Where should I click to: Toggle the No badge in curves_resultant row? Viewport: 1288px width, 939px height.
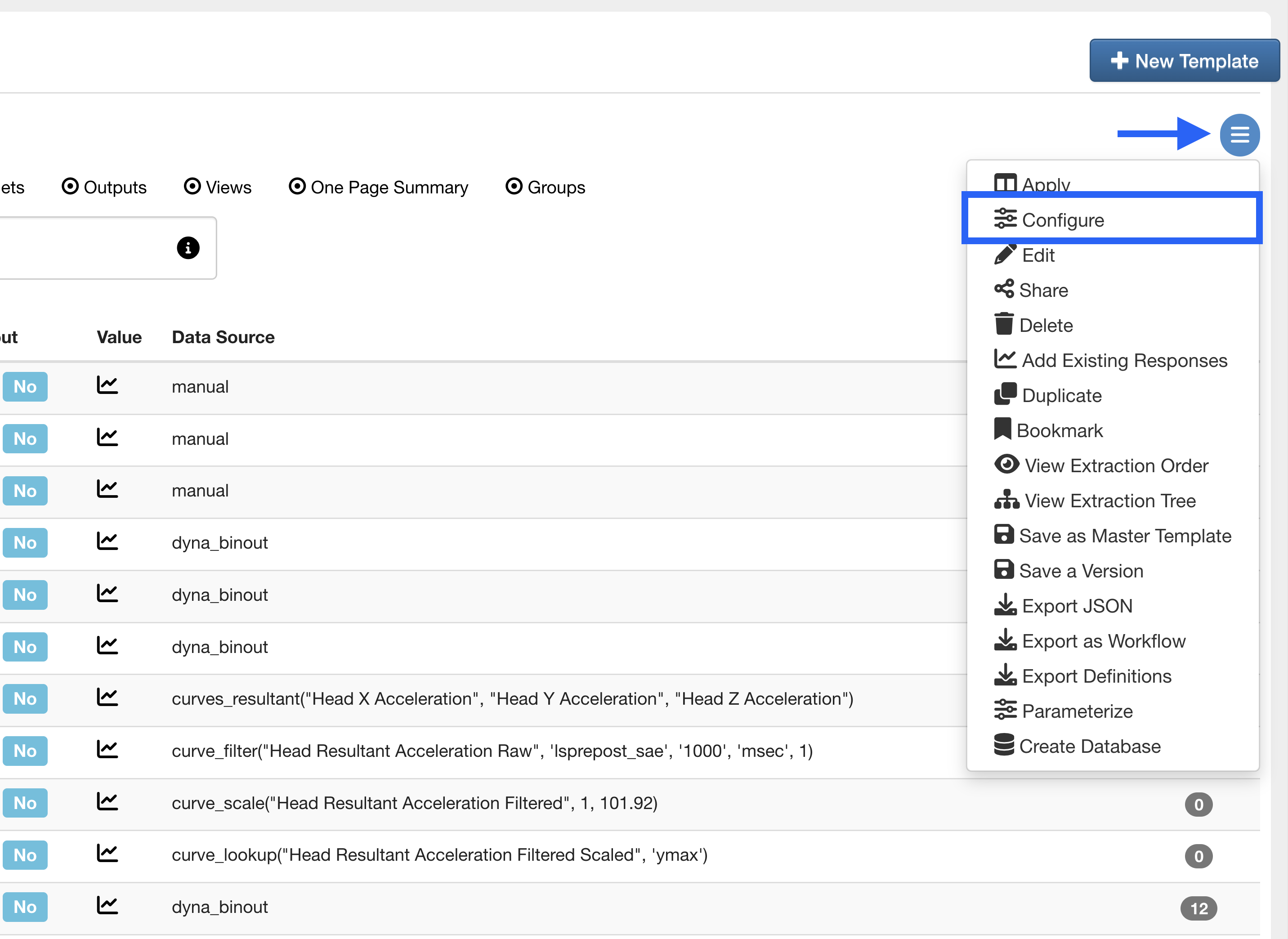pos(24,698)
